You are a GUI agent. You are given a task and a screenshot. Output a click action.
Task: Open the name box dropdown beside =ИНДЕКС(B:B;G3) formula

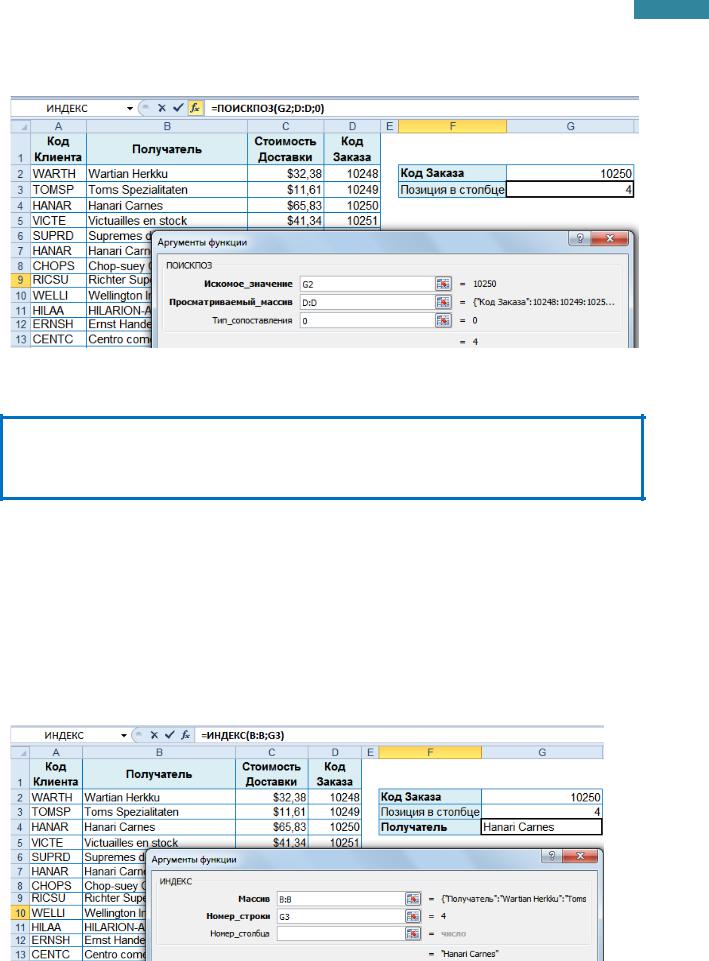(124, 735)
